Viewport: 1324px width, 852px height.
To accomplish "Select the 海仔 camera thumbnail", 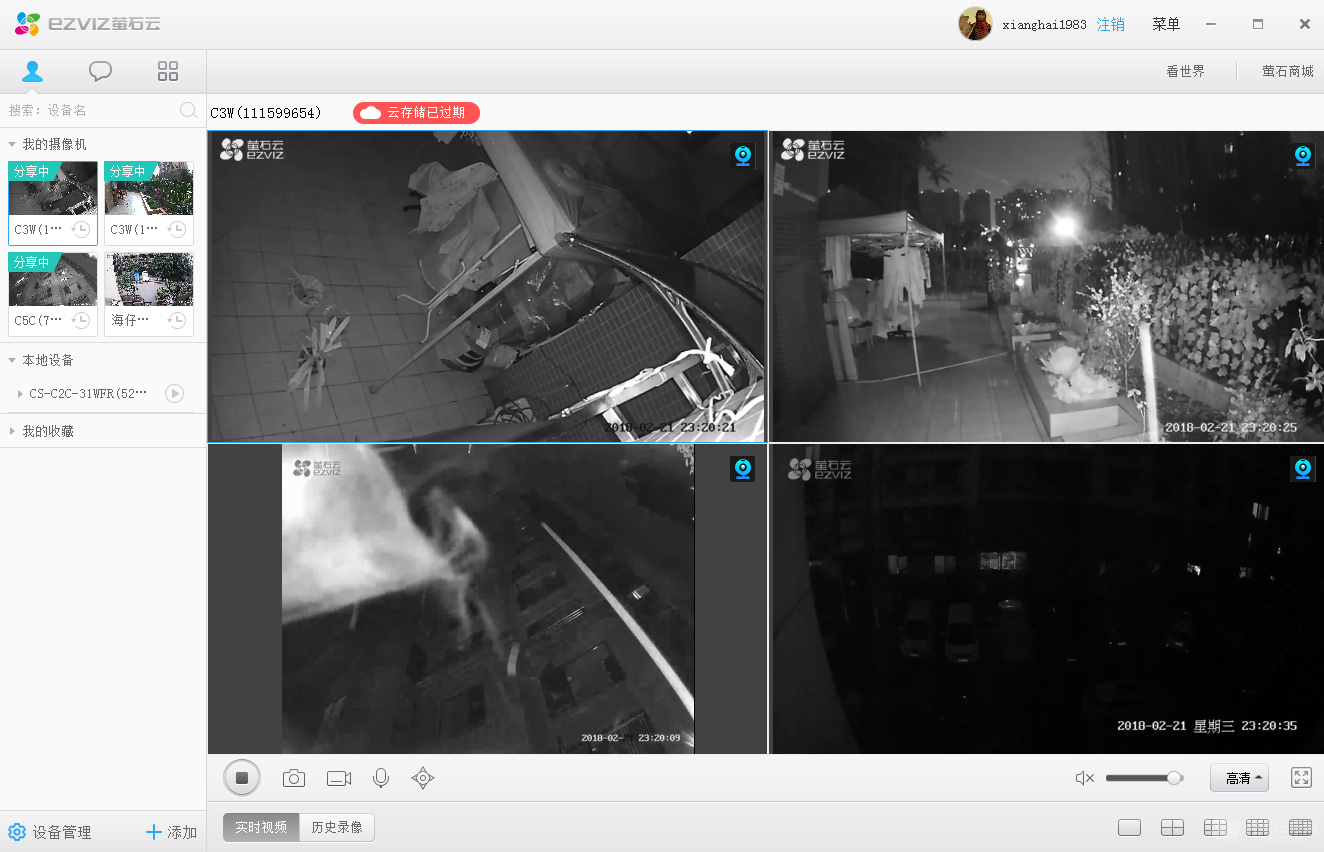I will click(x=149, y=294).
